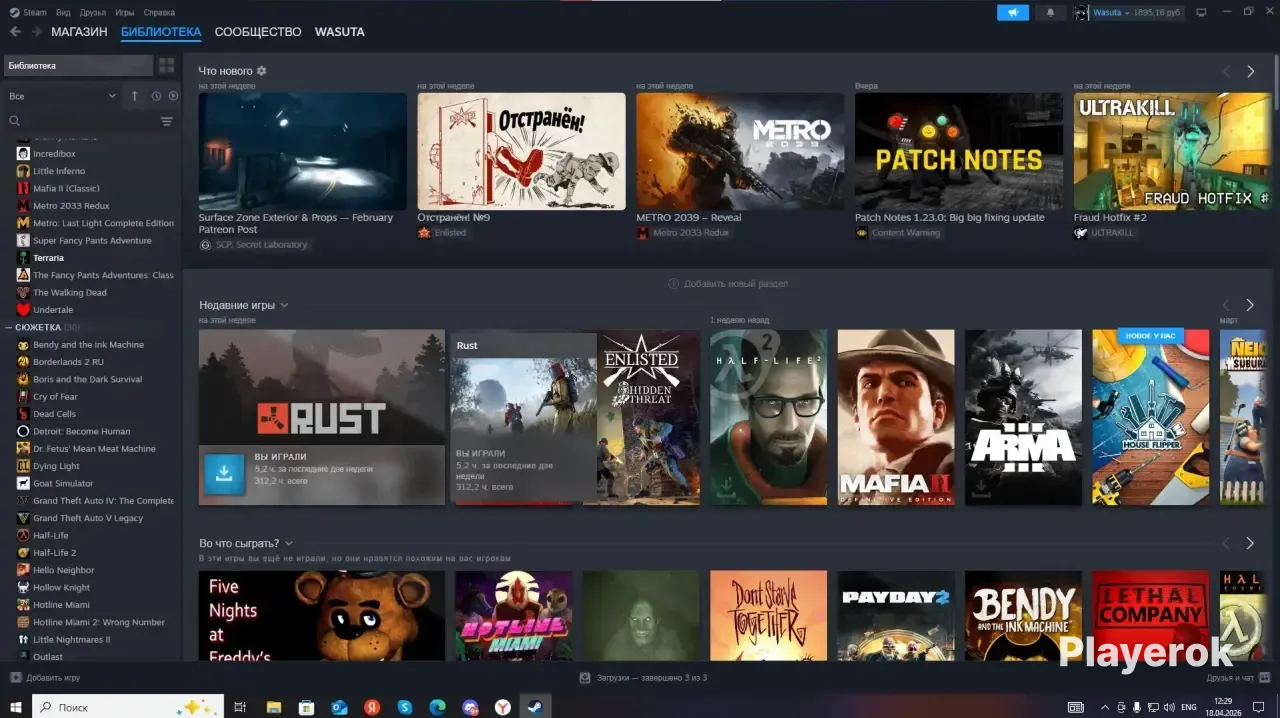Viewport: 1280px width, 718px height.
Task: Open library advanced filter icon
Action: 166,121
